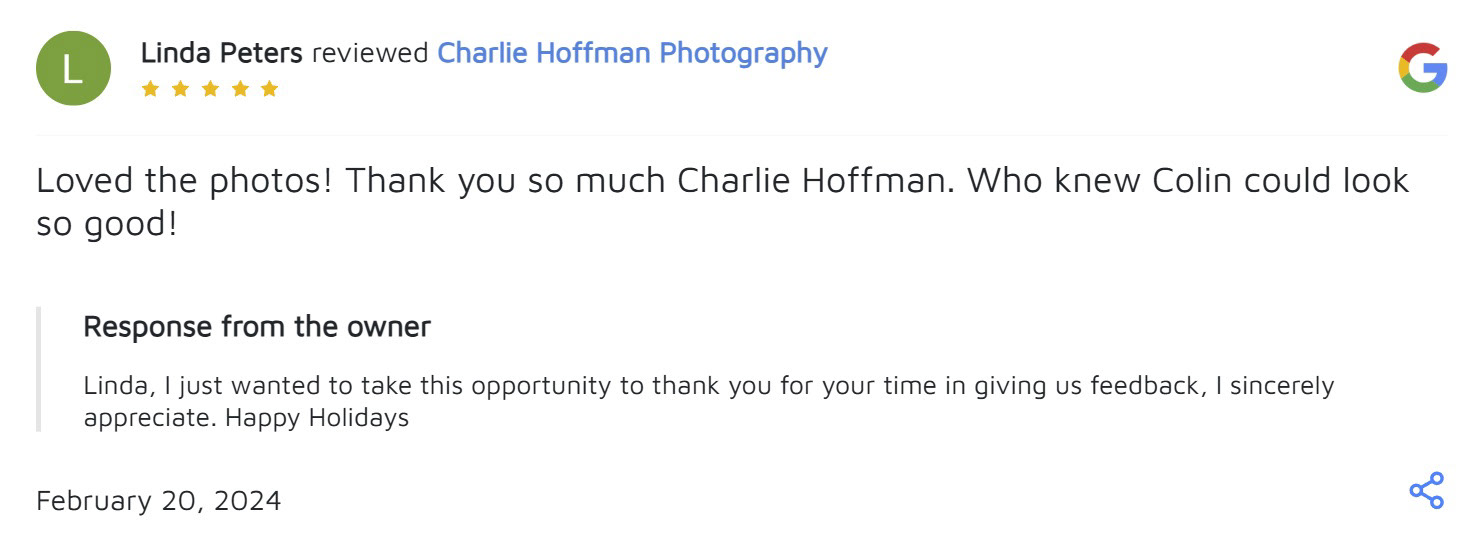Screen dimensions: 1483x549
Task: Click the word "reviewed" in the header
Action: pyautogui.click(x=370, y=53)
